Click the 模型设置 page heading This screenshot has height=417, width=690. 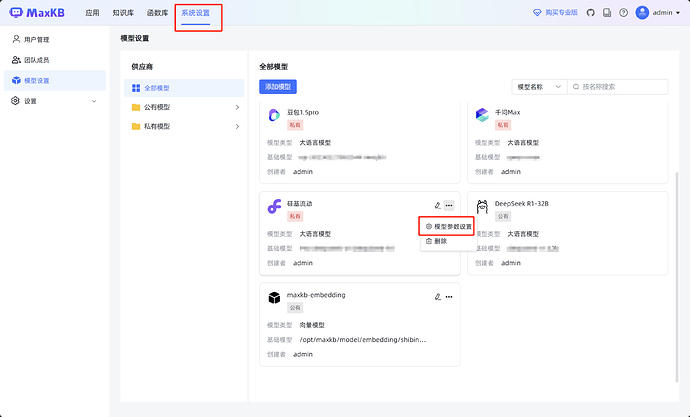(135, 39)
